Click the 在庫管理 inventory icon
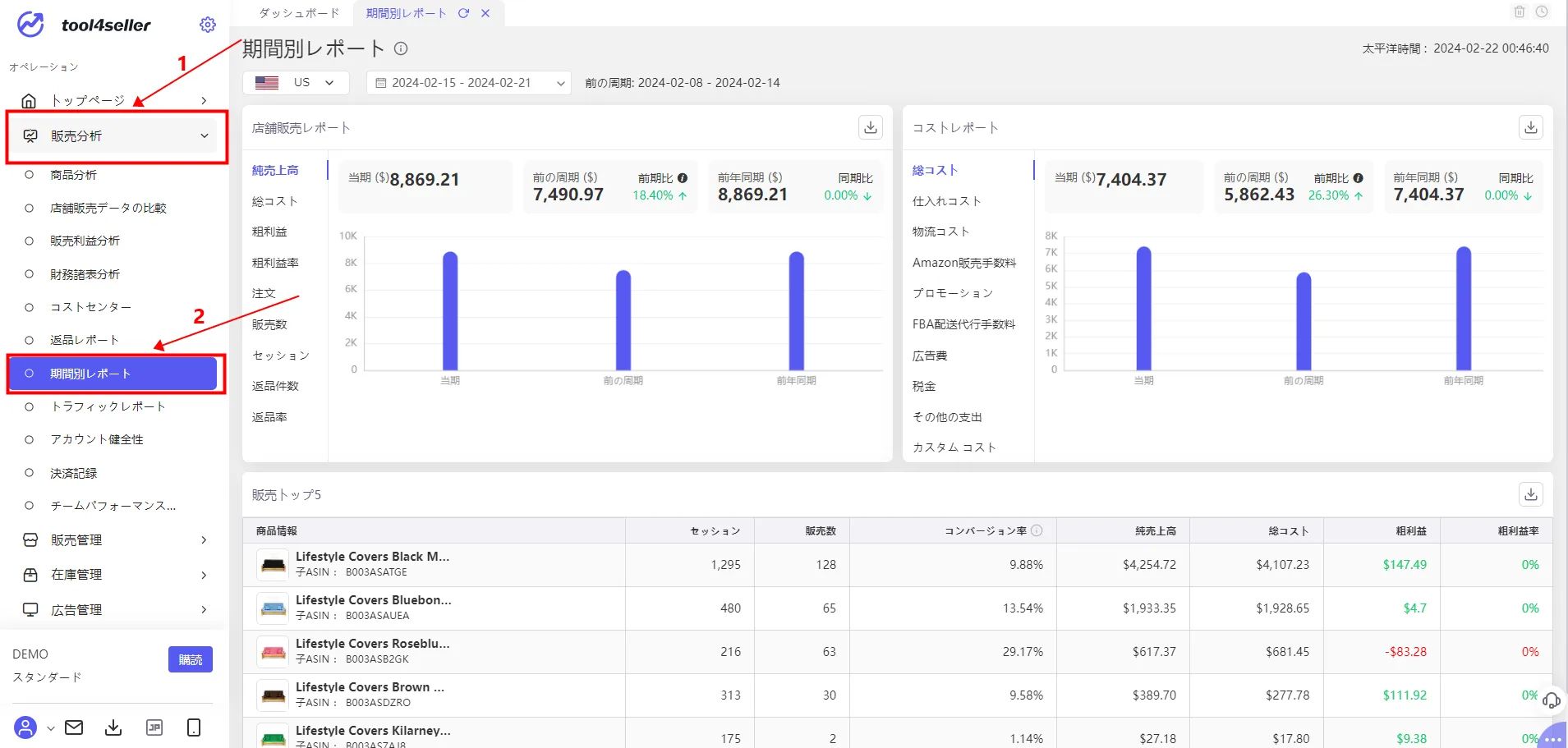1568x748 pixels. [x=30, y=575]
